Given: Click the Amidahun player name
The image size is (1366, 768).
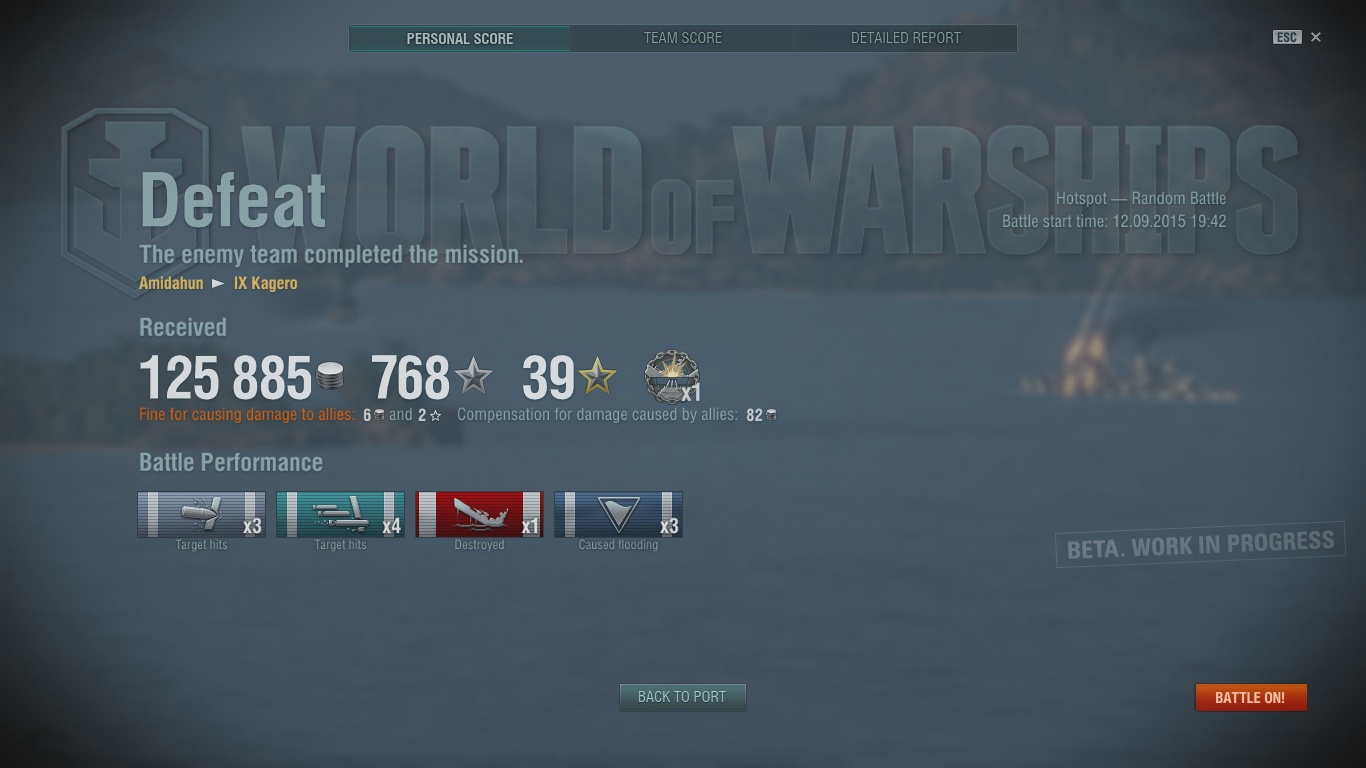Looking at the screenshot, I should coord(171,283).
